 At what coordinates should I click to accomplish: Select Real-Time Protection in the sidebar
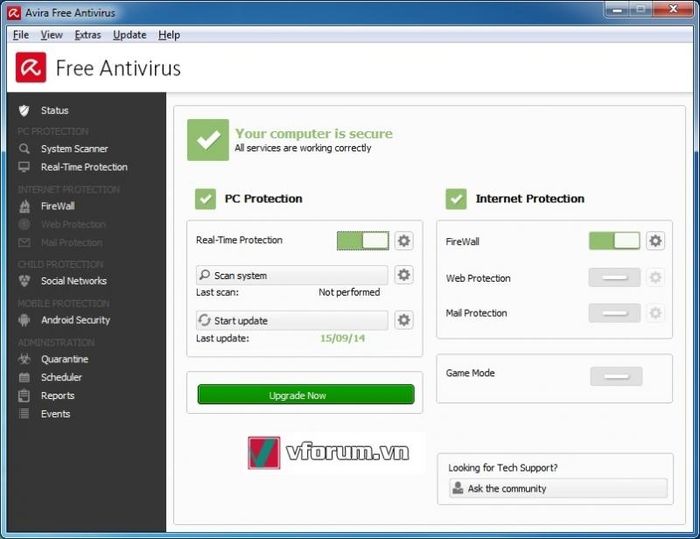(x=84, y=167)
